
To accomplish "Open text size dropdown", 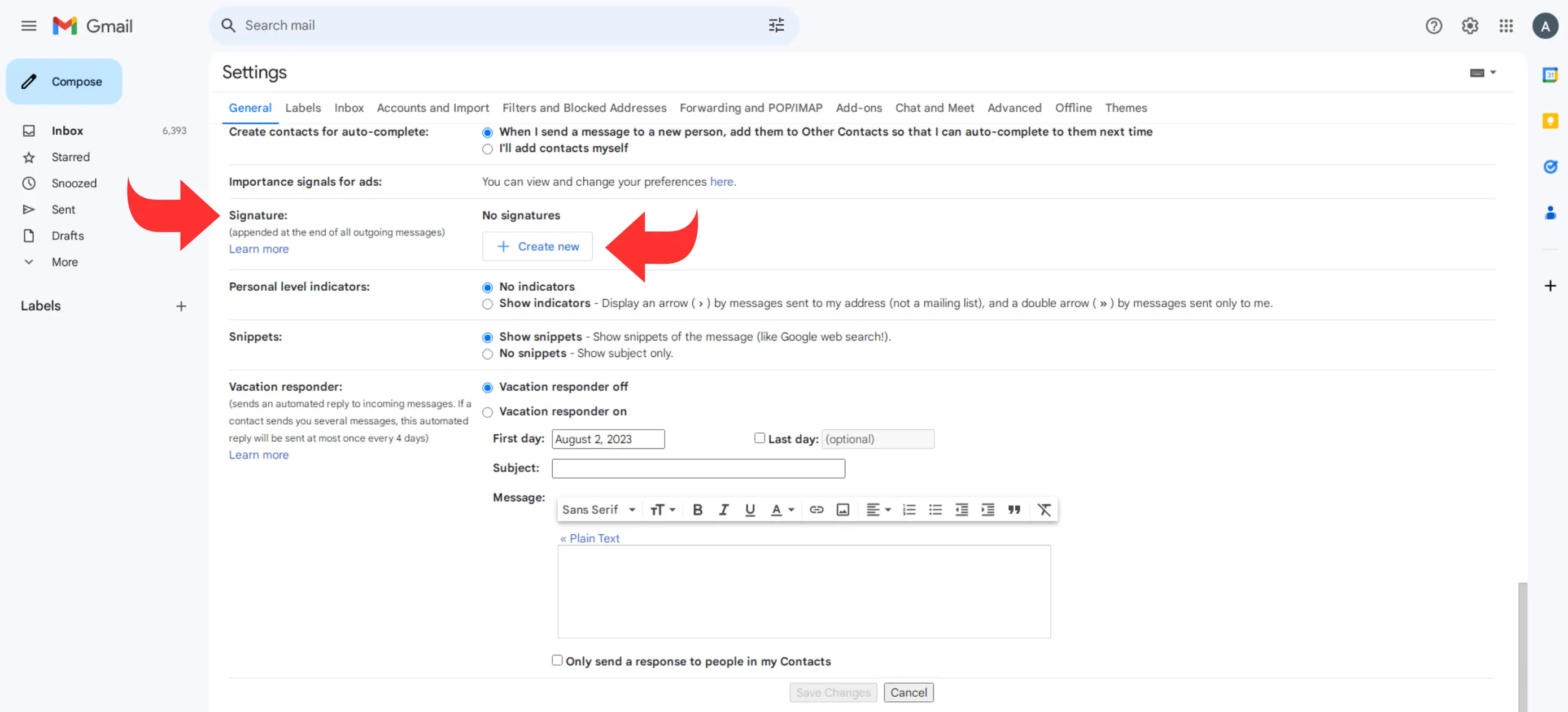I will coord(662,509).
